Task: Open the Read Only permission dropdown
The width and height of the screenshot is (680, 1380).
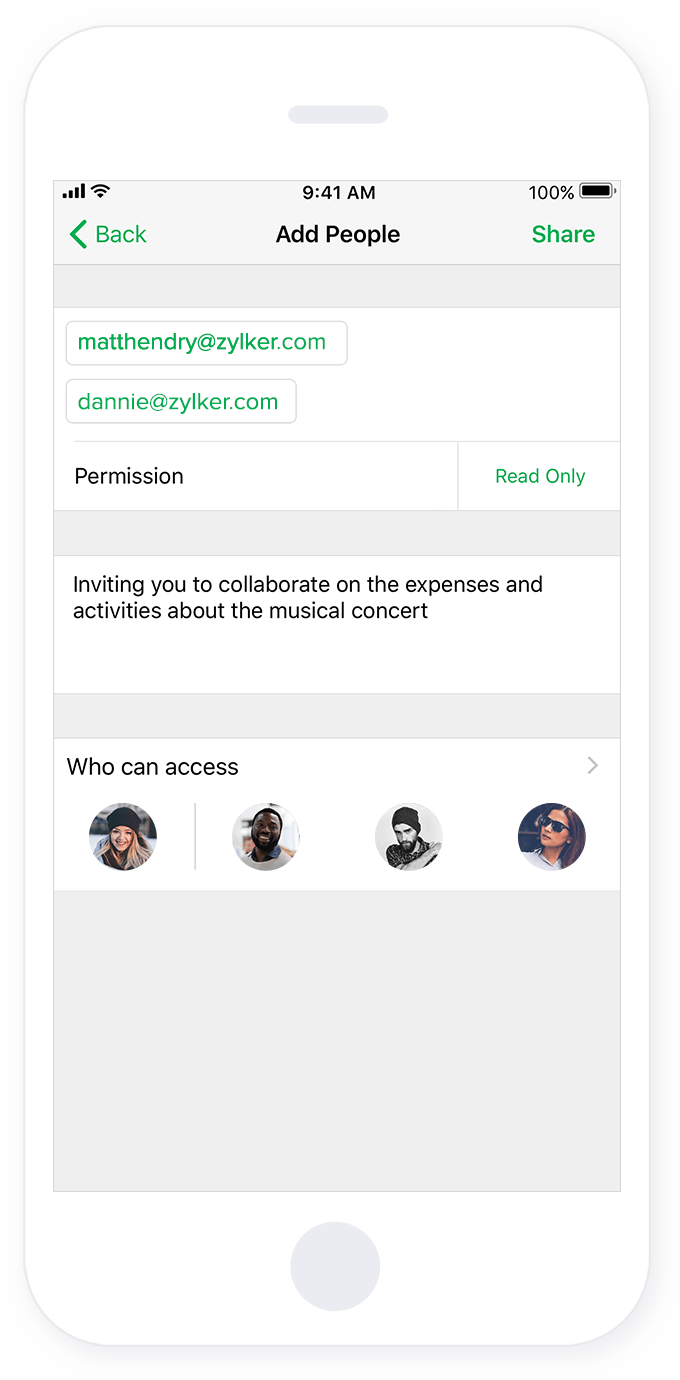Action: (x=540, y=476)
